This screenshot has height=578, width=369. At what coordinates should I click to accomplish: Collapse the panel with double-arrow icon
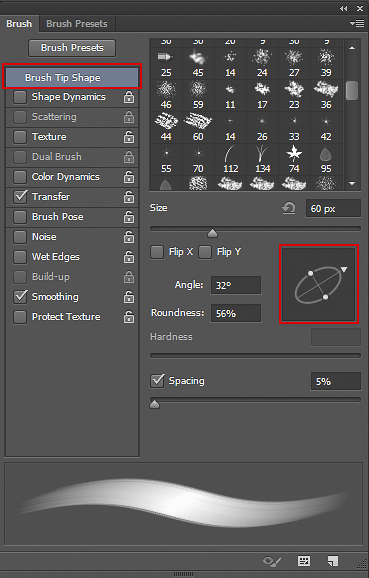click(x=344, y=8)
